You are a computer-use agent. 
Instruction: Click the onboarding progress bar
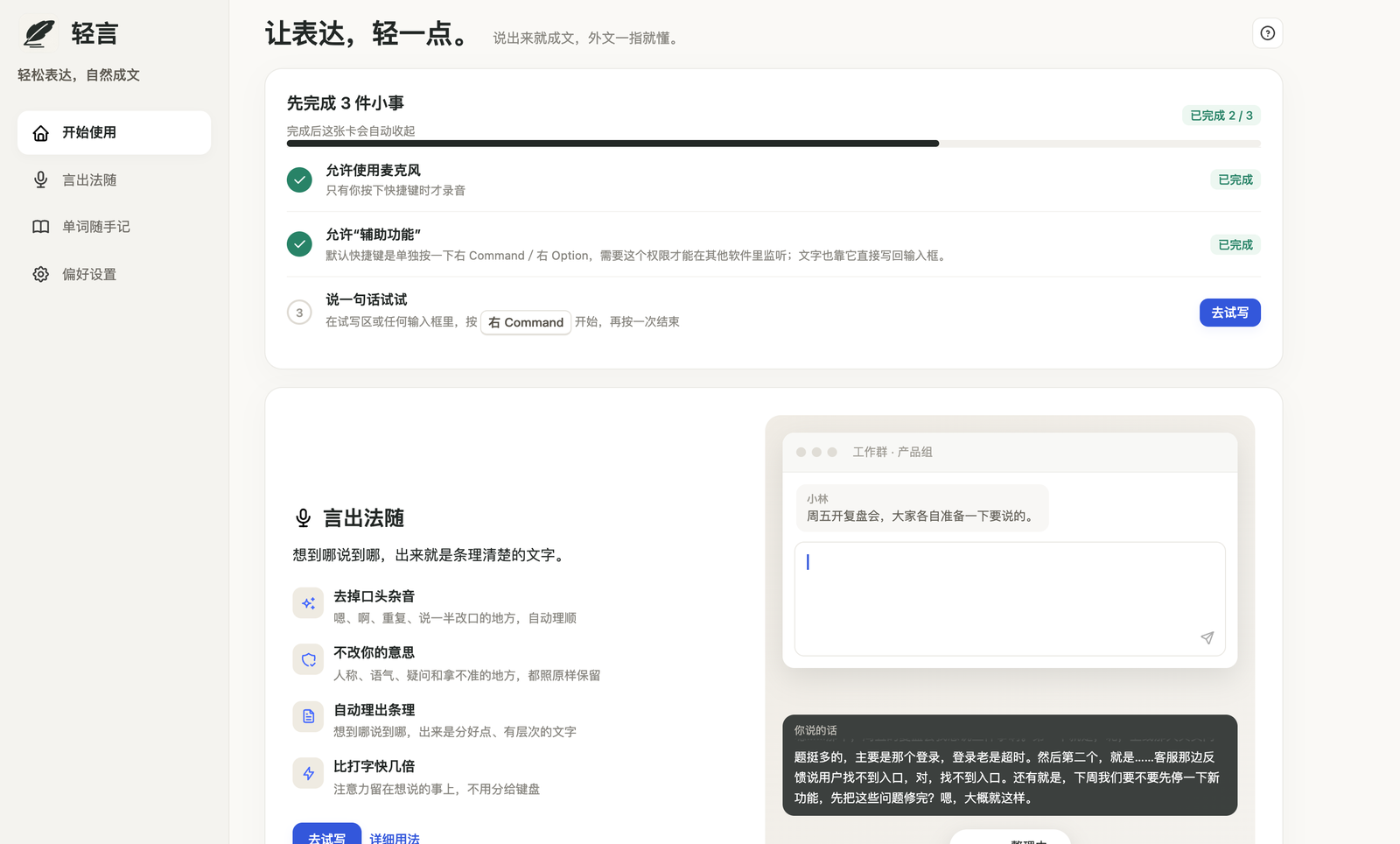point(773,144)
